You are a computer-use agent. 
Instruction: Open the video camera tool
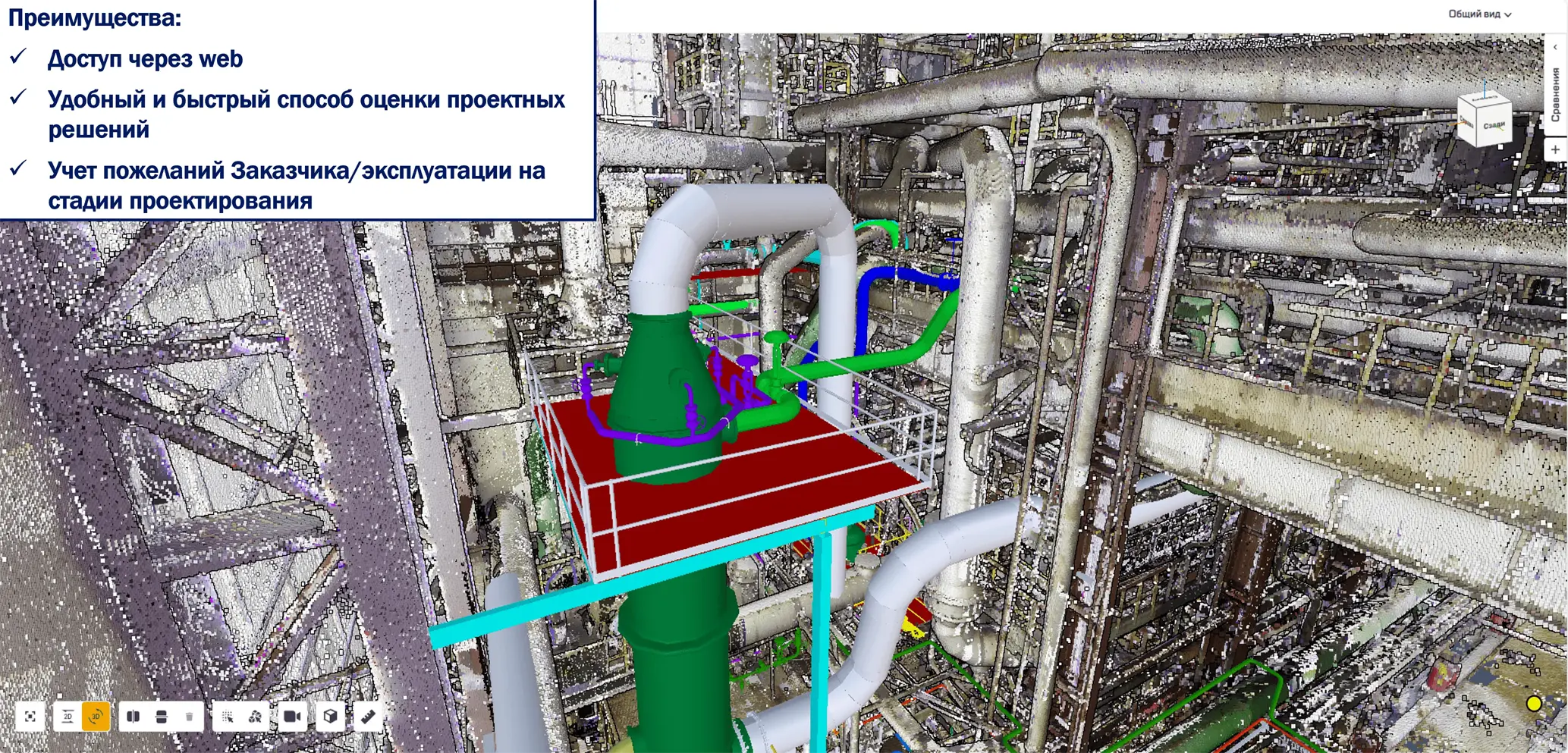[x=292, y=717]
